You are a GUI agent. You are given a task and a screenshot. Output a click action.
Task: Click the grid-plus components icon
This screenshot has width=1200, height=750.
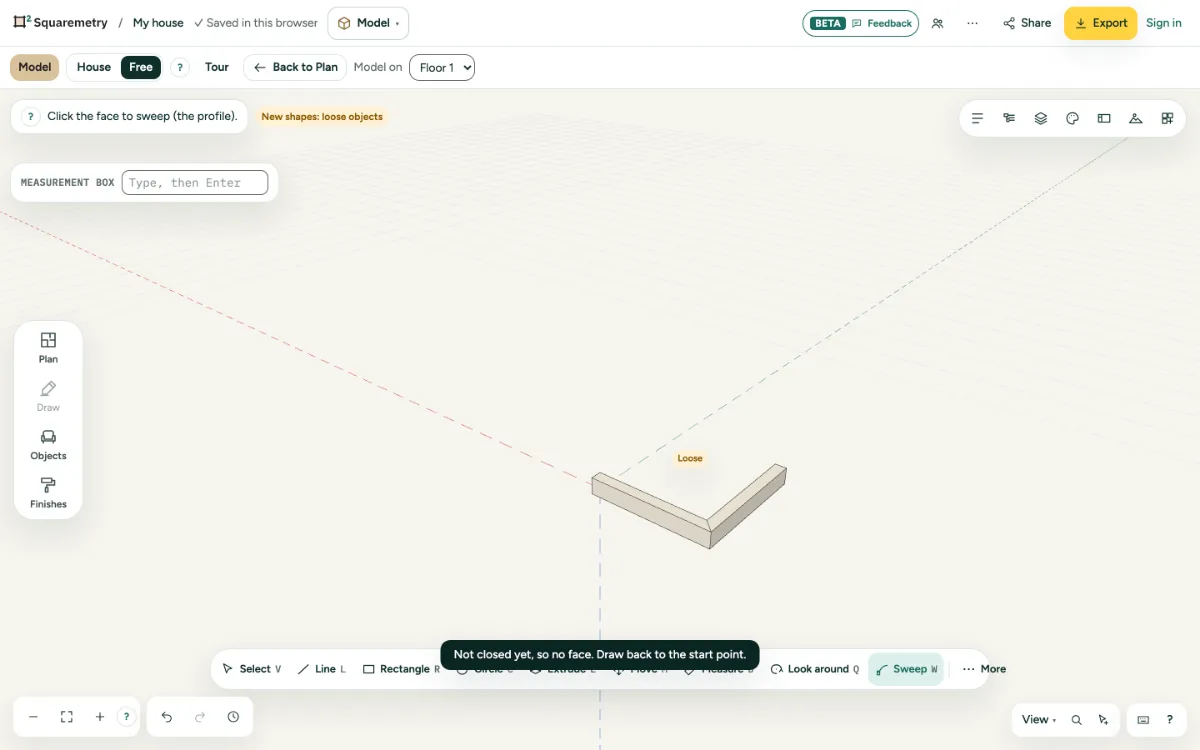pyautogui.click(x=1167, y=118)
